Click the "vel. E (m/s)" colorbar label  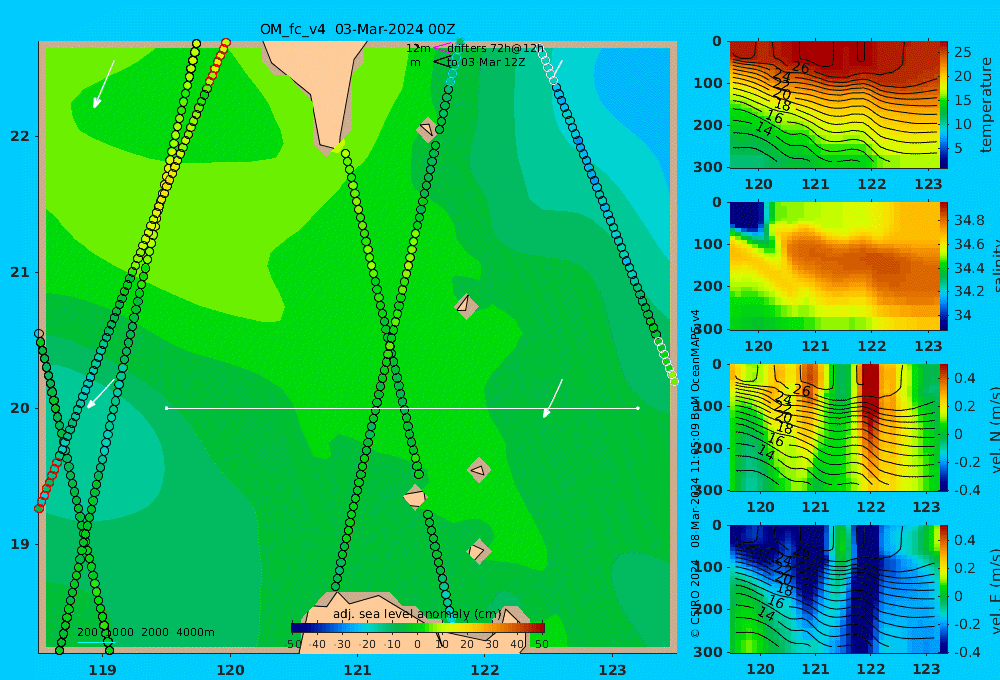(x=995, y=591)
